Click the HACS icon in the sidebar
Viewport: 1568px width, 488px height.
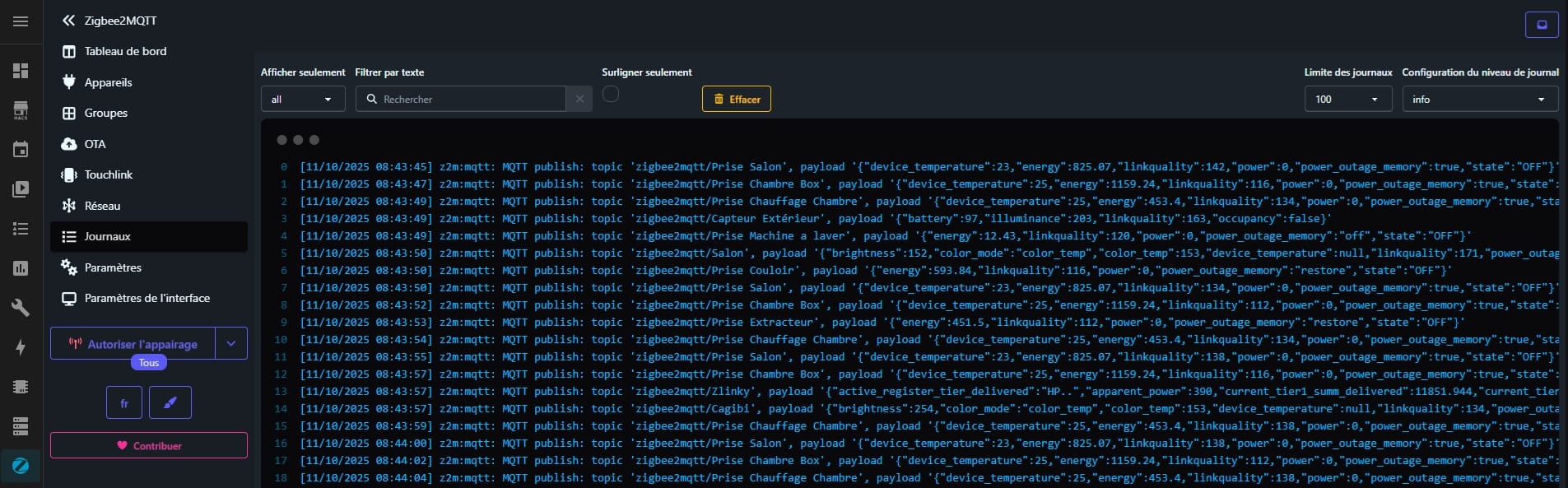coord(21,110)
